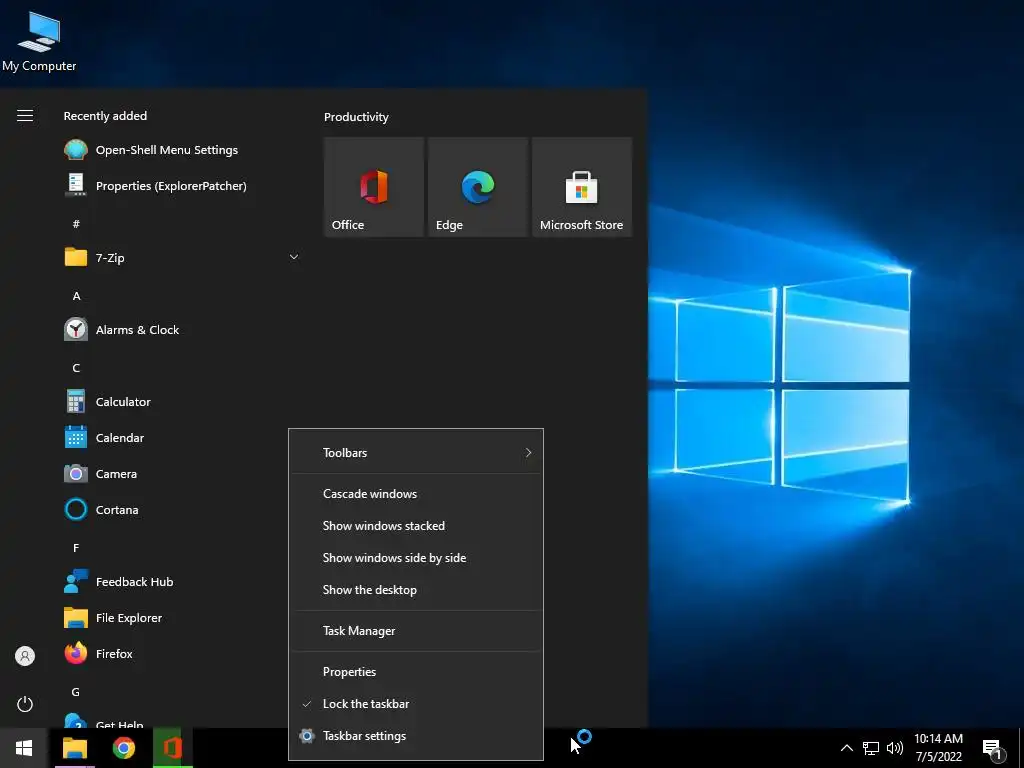Open Task Manager from context menu
The image size is (1024, 768).
pyautogui.click(x=416, y=631)
